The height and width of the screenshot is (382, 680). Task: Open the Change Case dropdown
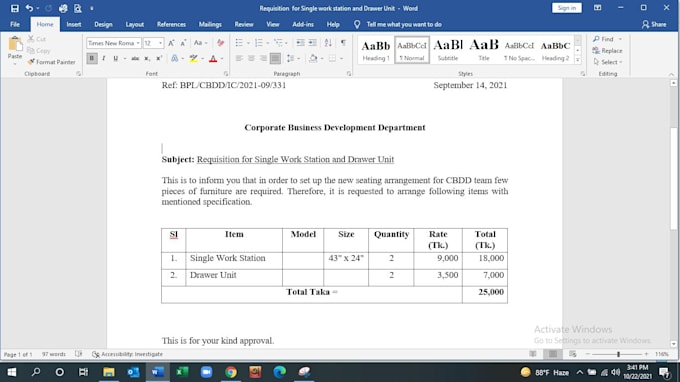200,43
